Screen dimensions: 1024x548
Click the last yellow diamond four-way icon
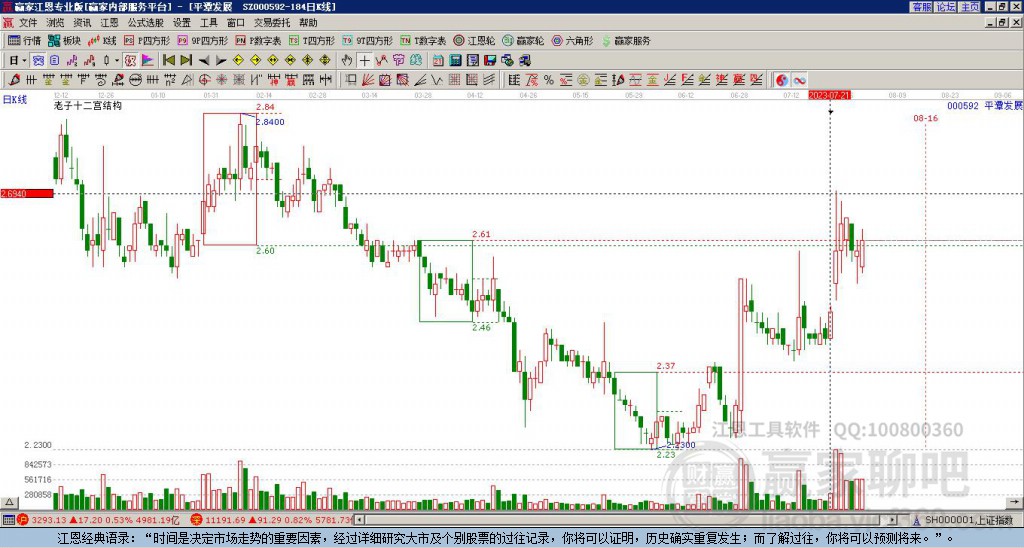tap(325, 61)
